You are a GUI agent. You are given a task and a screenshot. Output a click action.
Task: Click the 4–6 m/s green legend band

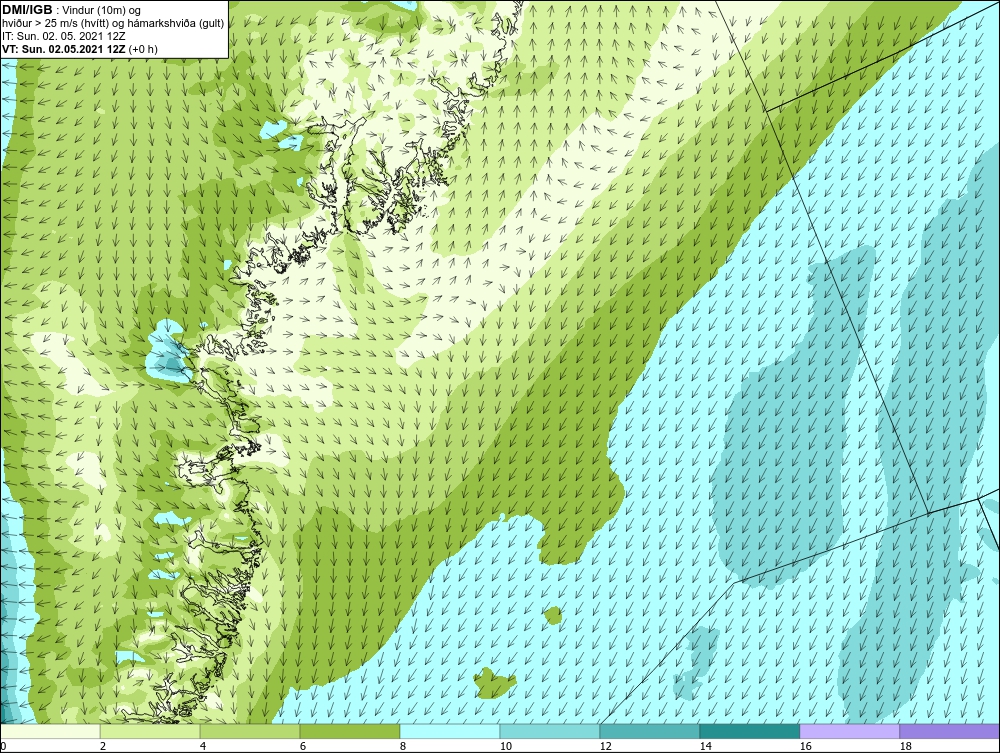[250, 731]
